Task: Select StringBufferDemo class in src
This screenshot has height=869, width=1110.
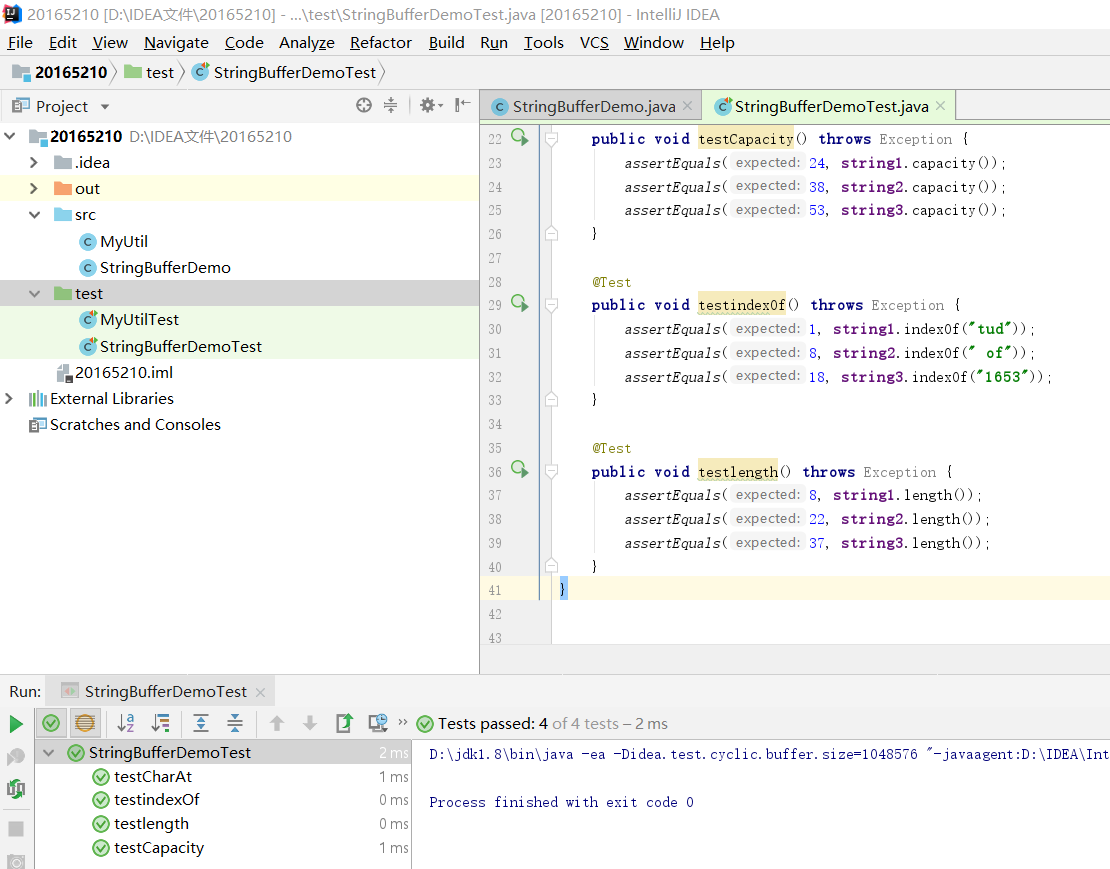Action: 165,267
